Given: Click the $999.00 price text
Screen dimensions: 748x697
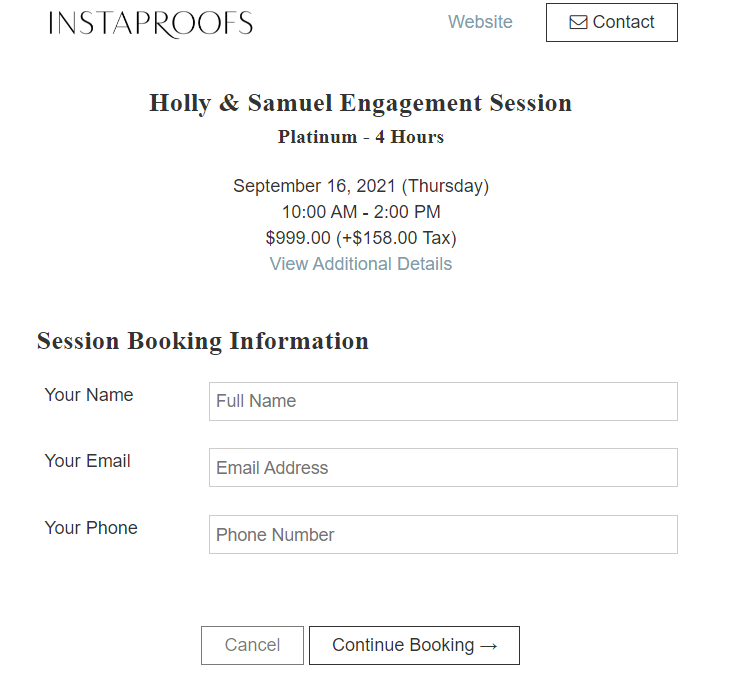Looking at the screenshot, I should 298,238.
